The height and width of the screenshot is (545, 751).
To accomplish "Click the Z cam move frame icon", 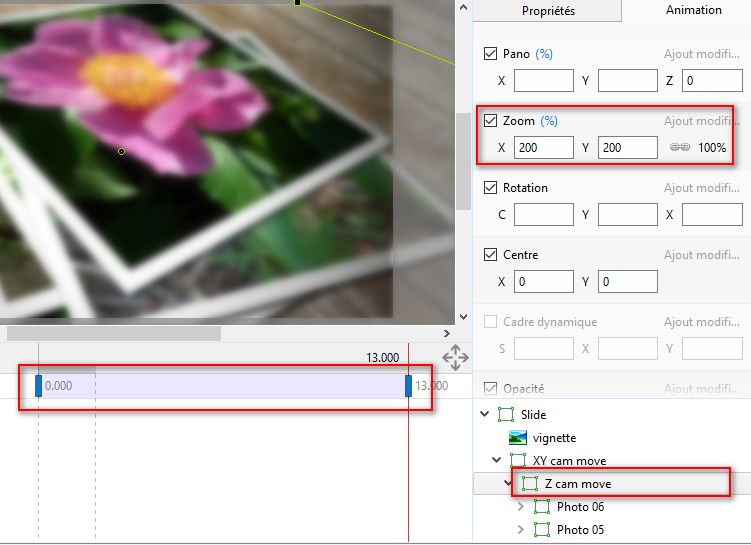I will click(x=530, y=484).
